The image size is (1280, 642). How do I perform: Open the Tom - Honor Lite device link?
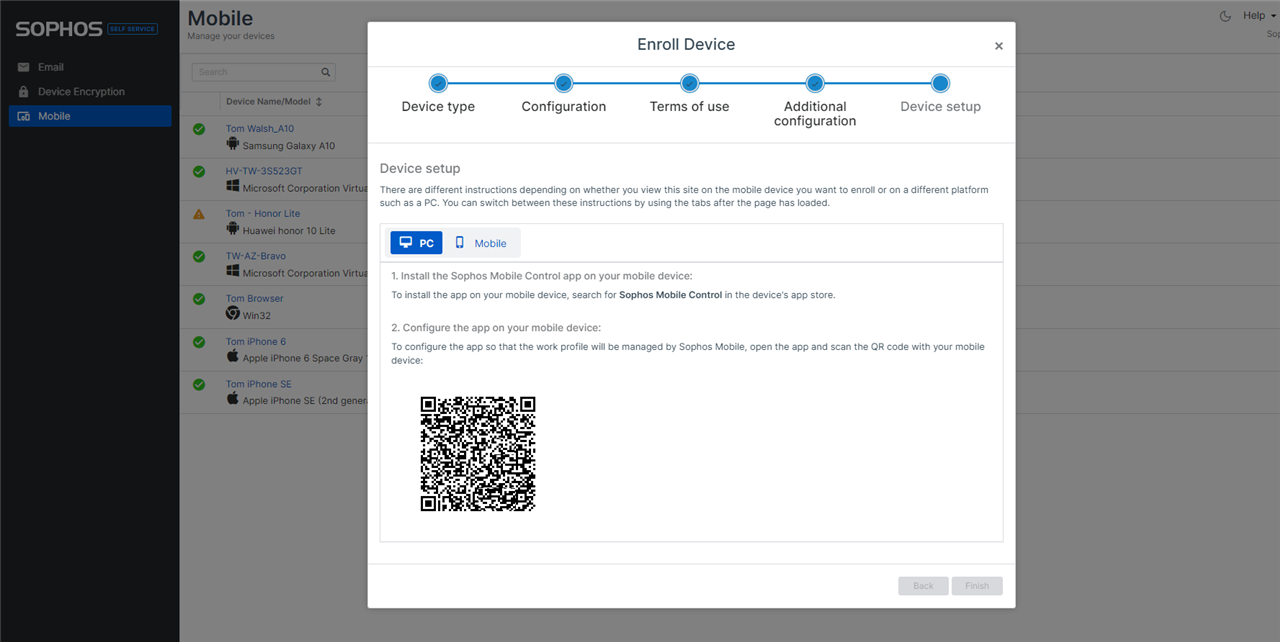point(263,214)
